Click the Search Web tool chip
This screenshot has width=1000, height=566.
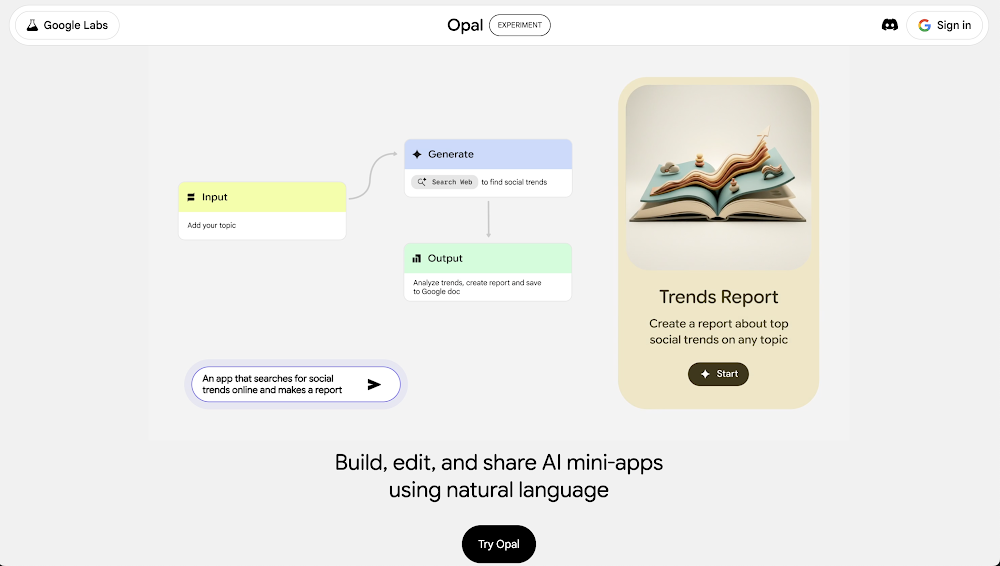[x=444, y=182]
